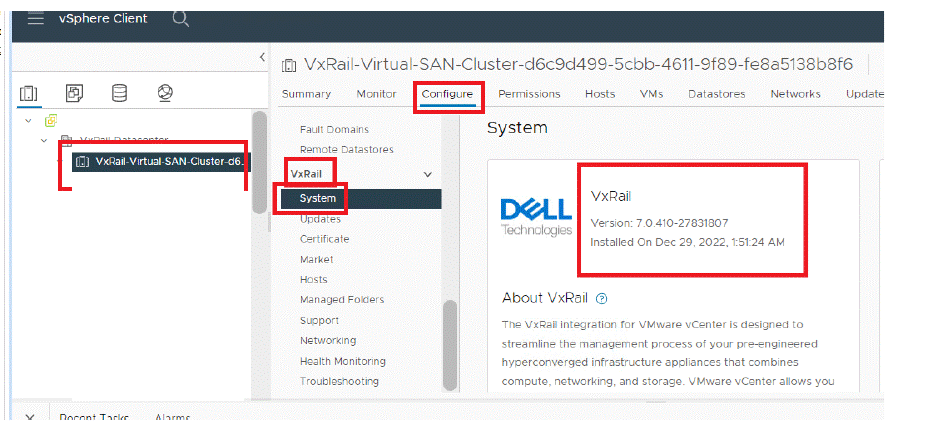The width and height of the screenshot is (926, 436).
Task: Open Certificate under VxRail
Action: pos(324,239)
